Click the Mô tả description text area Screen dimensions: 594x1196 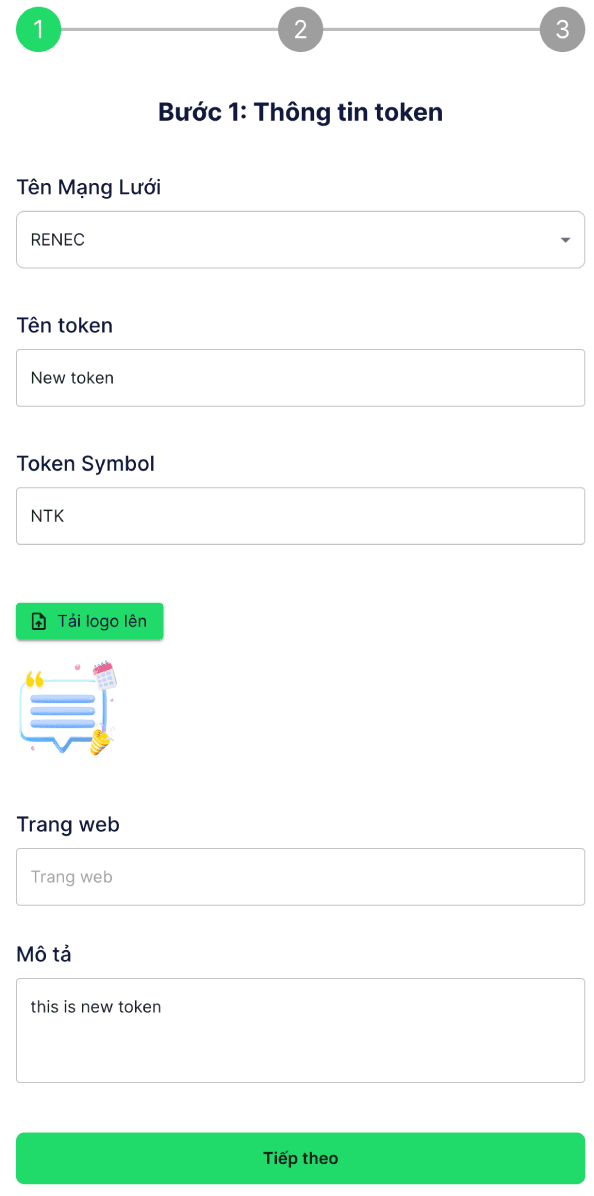(x=300, y=1030)
